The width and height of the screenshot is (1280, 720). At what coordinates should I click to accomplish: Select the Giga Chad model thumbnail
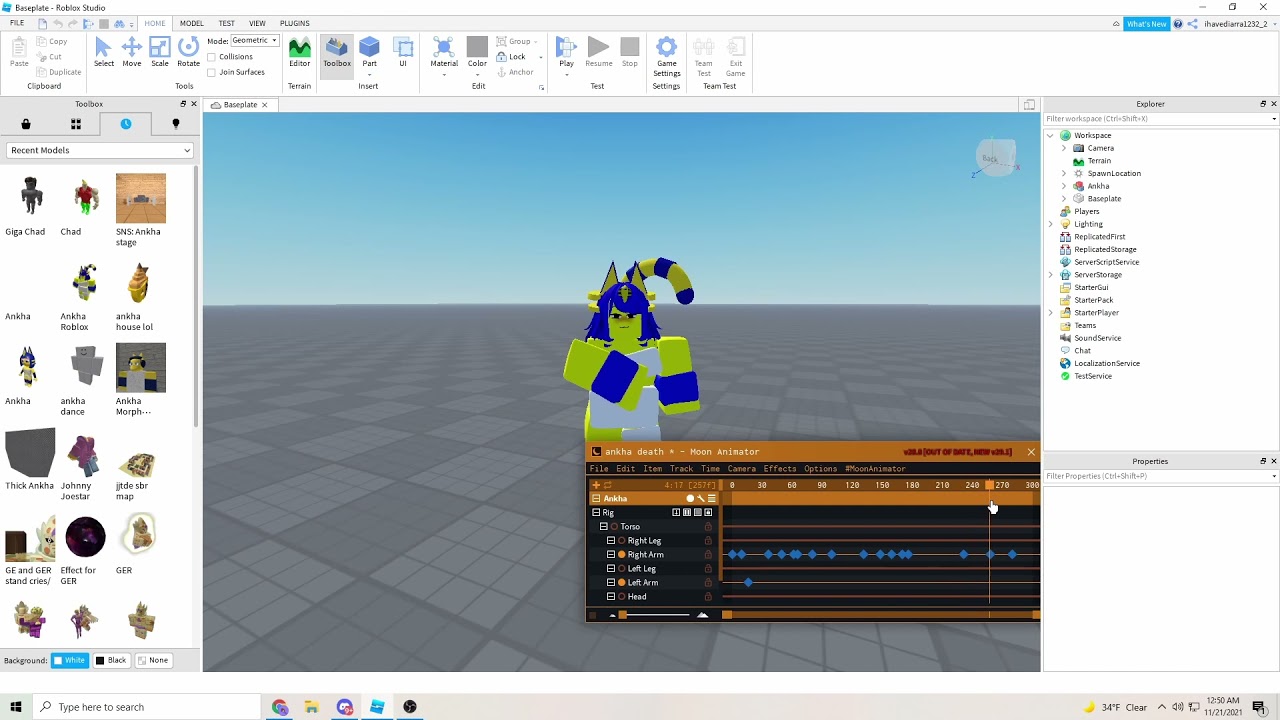click(25, 206)
